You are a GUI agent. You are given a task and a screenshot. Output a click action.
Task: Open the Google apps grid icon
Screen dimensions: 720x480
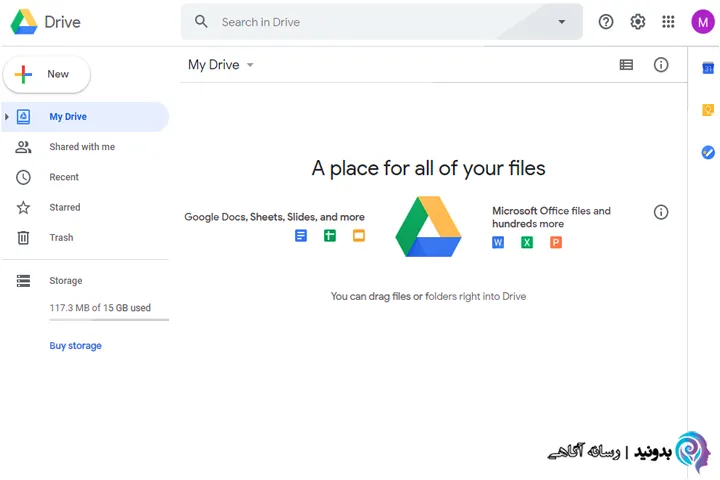point(668,22)
